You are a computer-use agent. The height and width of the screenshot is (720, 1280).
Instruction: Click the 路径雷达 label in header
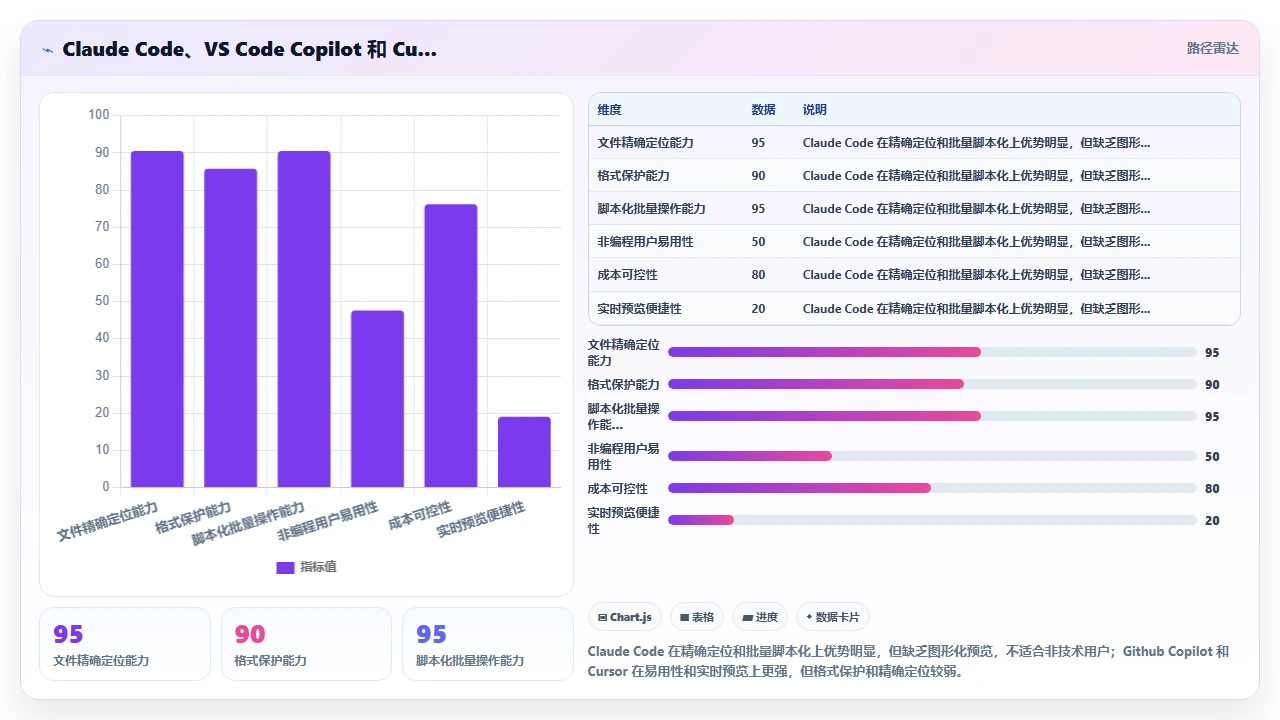pyautogui.click(x=1213, y=48)
